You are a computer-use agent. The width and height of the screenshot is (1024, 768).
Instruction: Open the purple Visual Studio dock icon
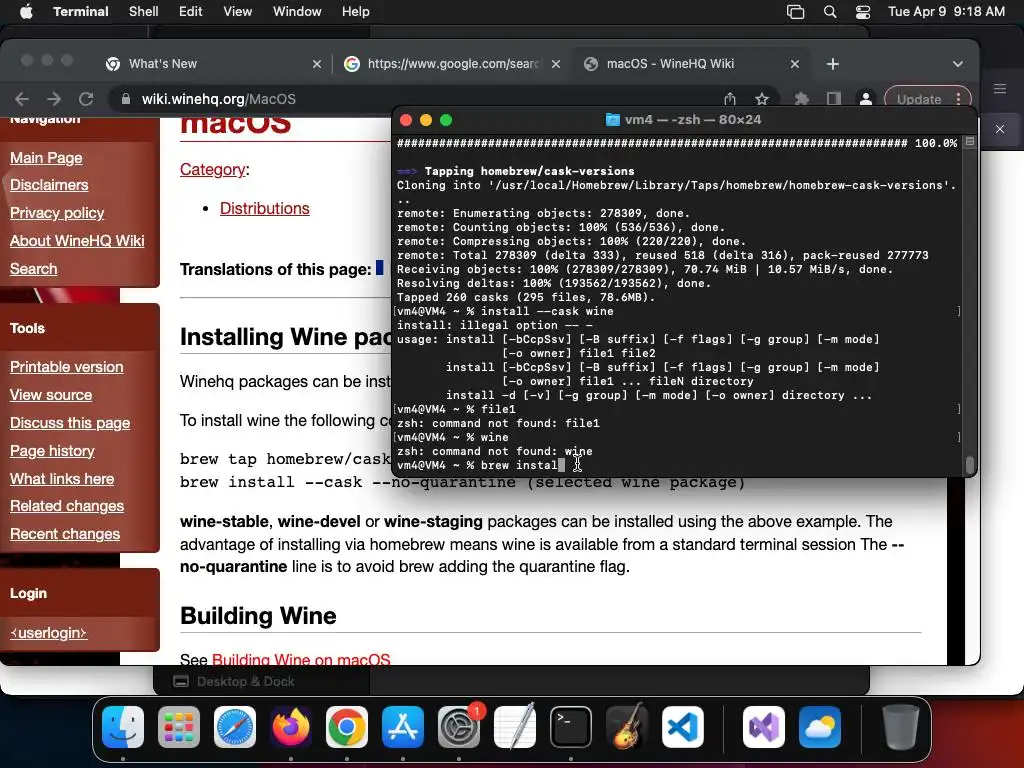tap(763, 727)
